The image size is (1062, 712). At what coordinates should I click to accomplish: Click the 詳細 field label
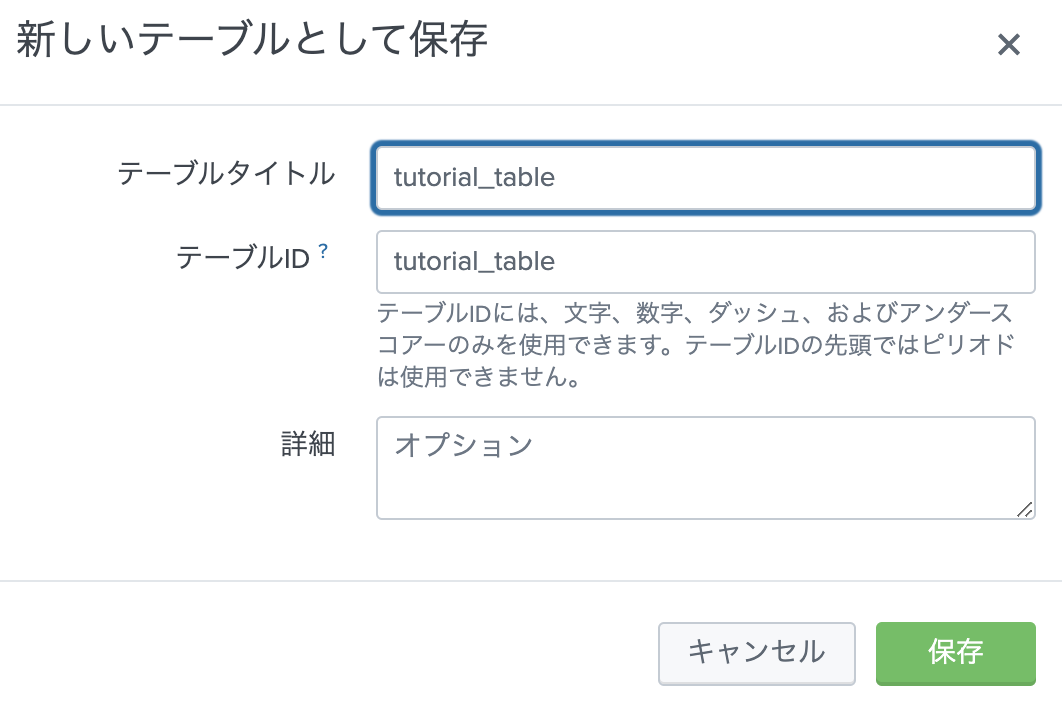click(x=307, y=445)
